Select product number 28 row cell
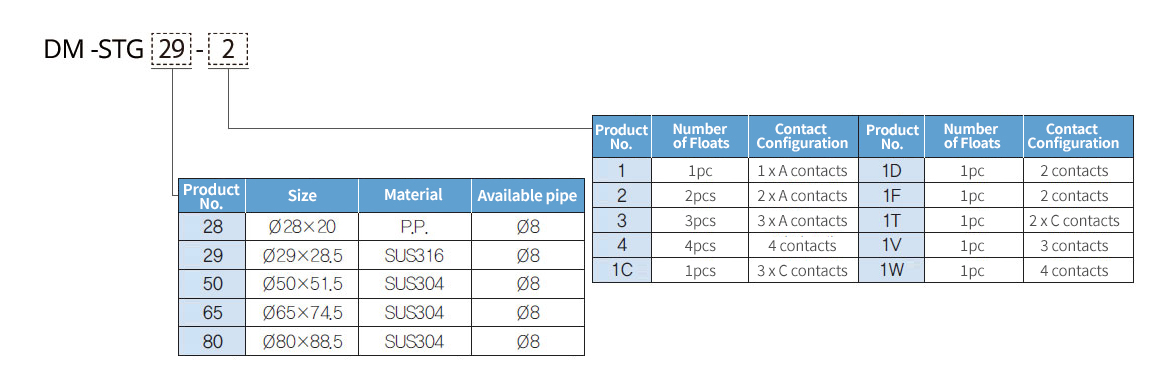 [x=212, y=227]
